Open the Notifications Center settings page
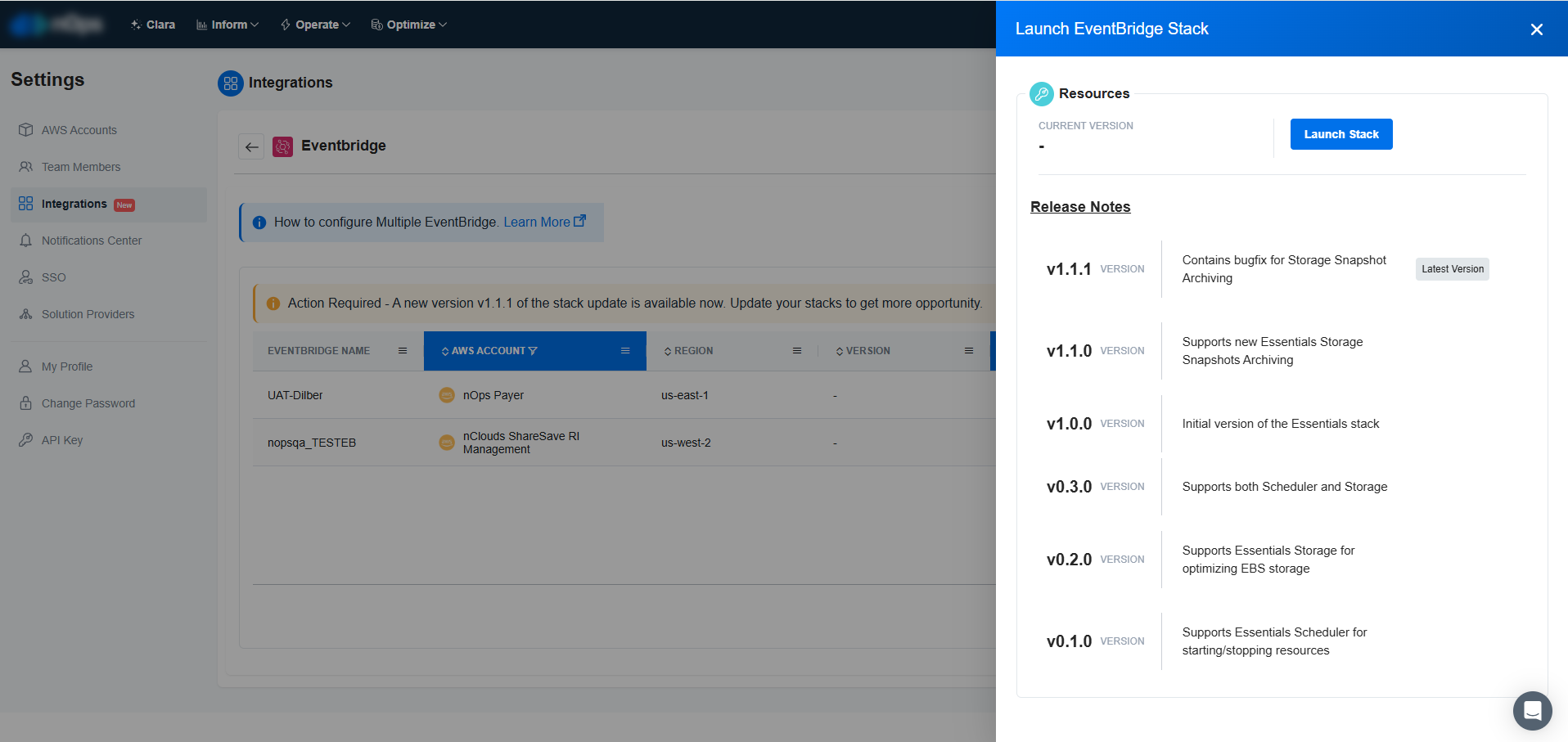 [91, 241]
